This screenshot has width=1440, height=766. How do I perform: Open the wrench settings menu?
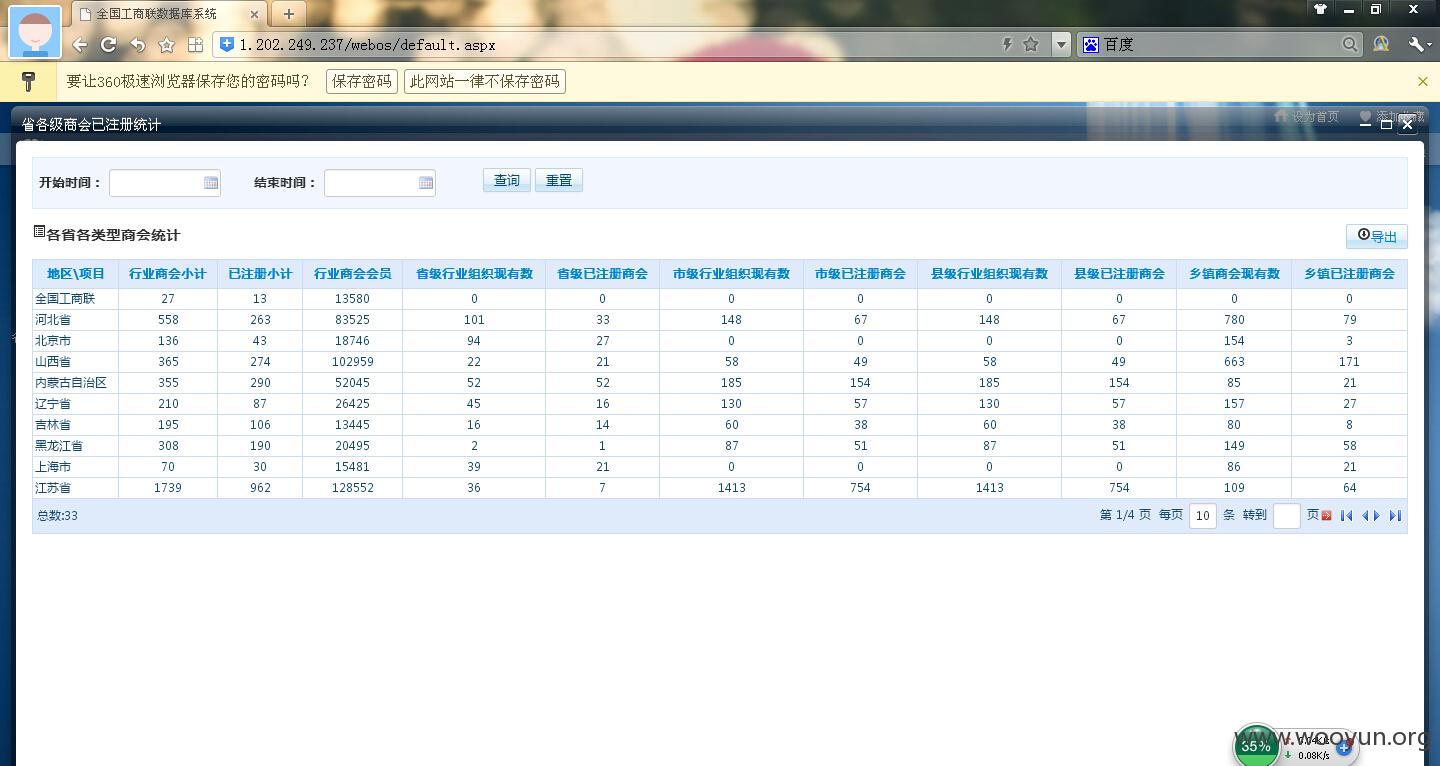[x=1417, y=44]
